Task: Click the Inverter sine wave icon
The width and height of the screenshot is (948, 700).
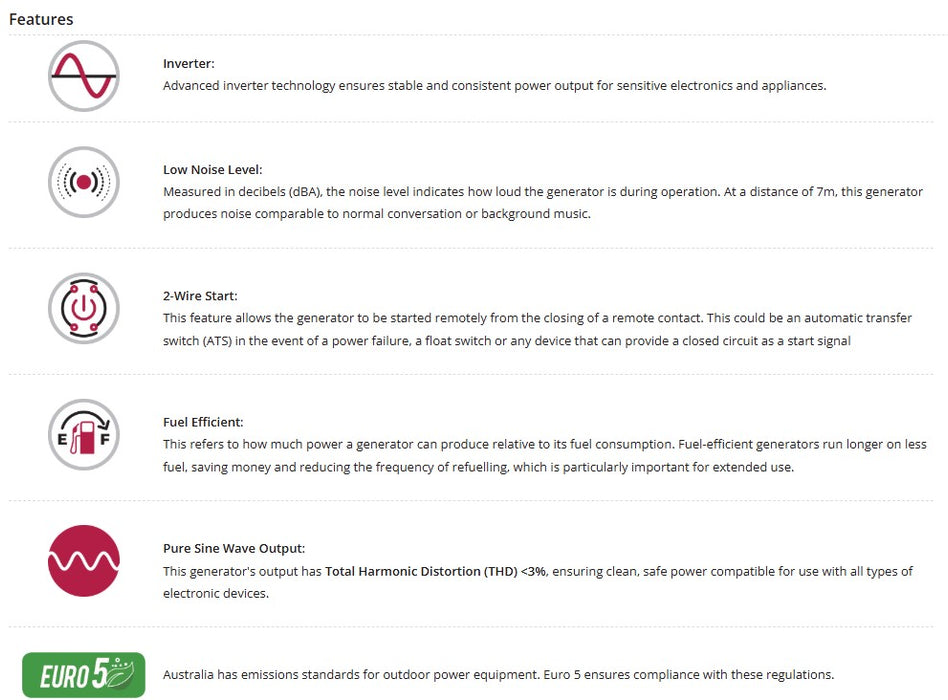Action: point(84,75)
